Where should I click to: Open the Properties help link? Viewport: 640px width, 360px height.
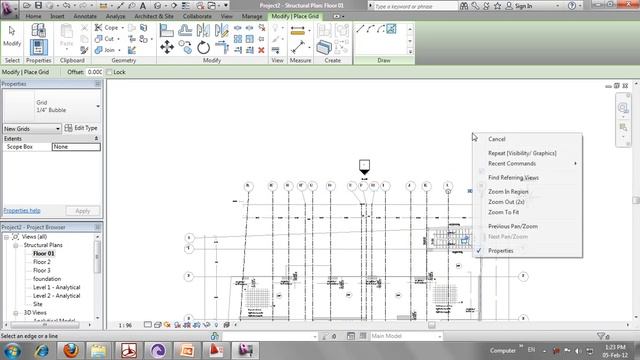pos(22,211)
